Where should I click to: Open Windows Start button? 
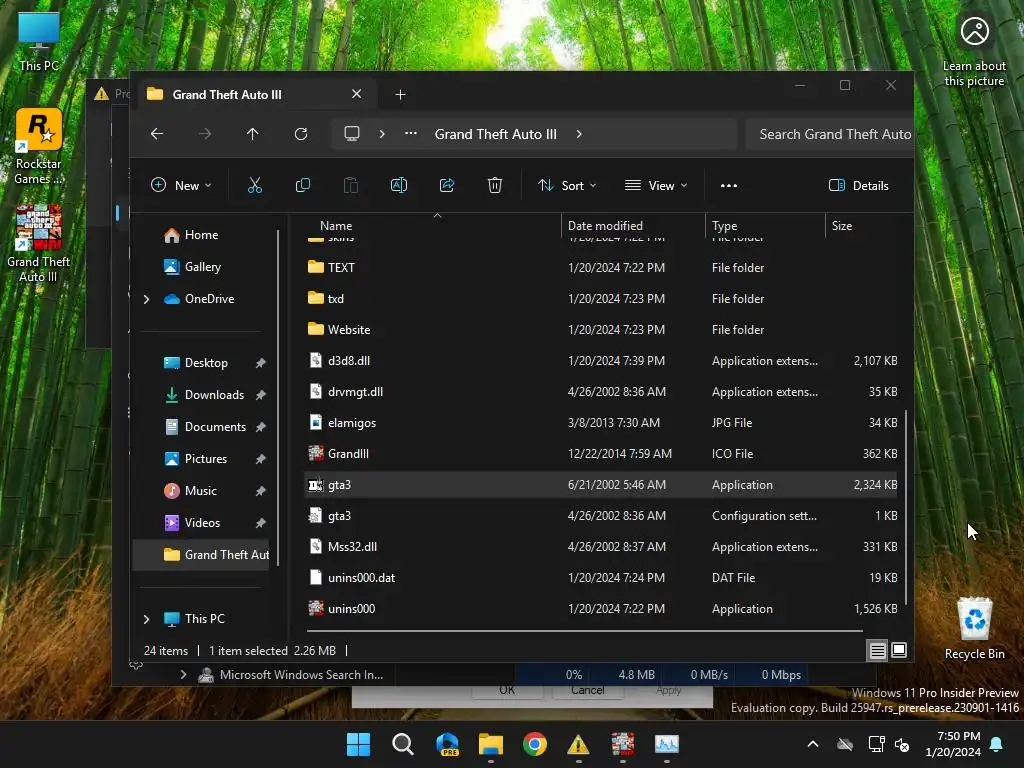(x=359, y=744)
